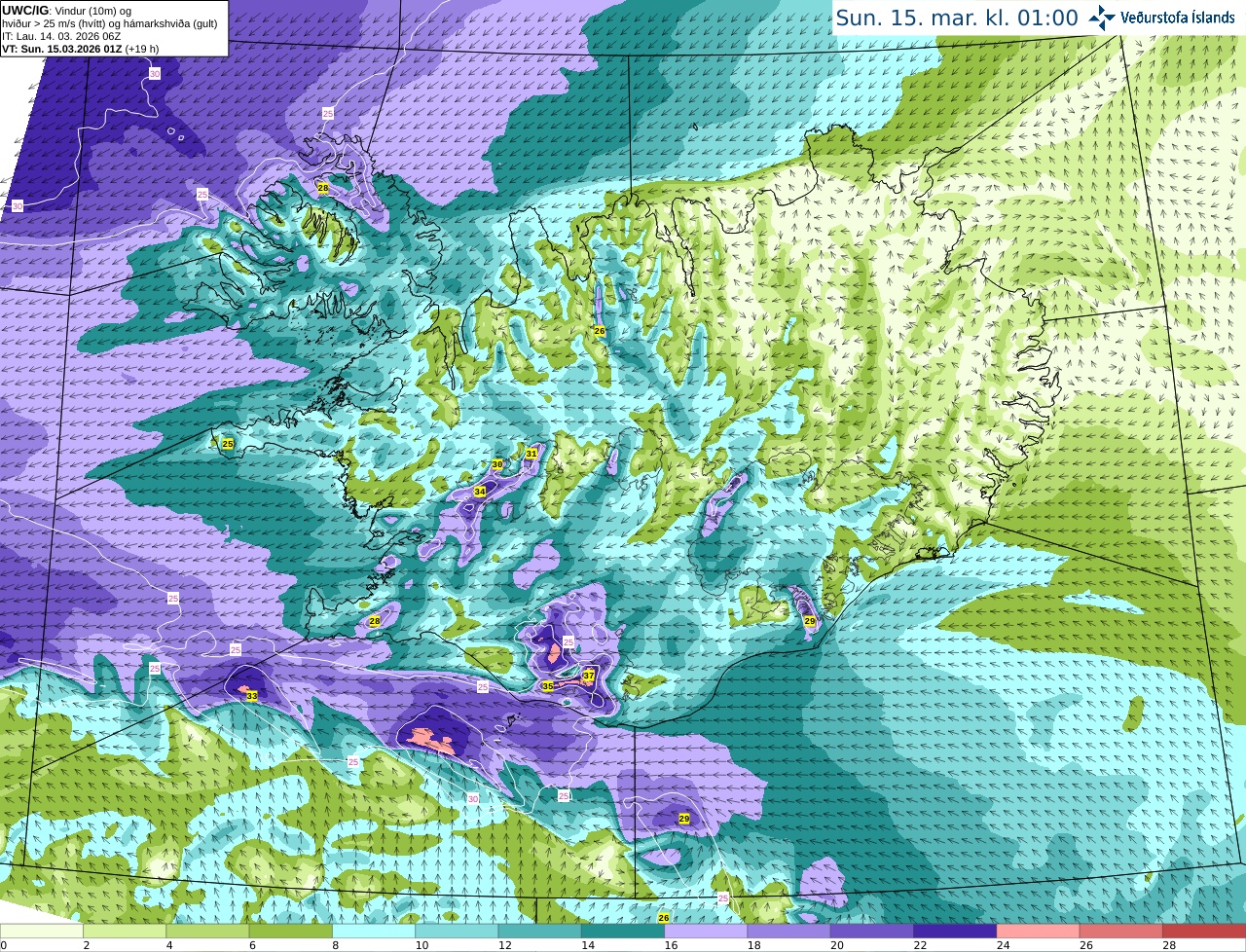The height and width of the screenshot is (952, 1246).
Task: Select the pale yellow 0–2 m/s scale swatch
Action: coord(42,932)
